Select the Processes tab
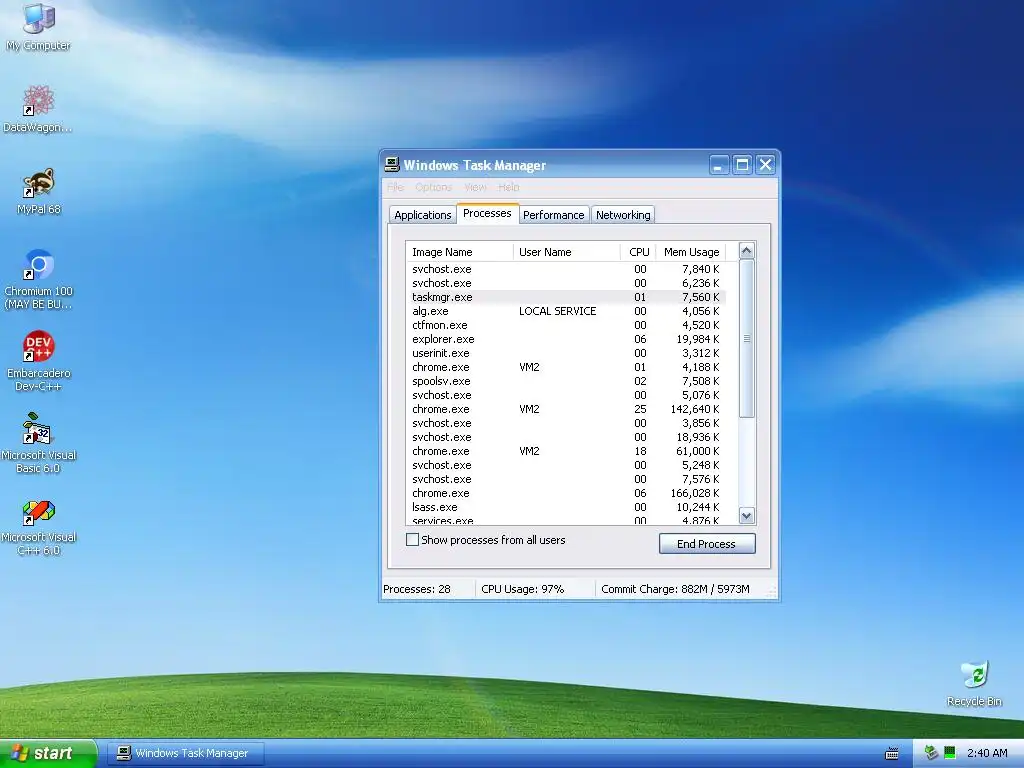Screen dimensions: 1024x768 pyautogui.click(x=487, y=214)
